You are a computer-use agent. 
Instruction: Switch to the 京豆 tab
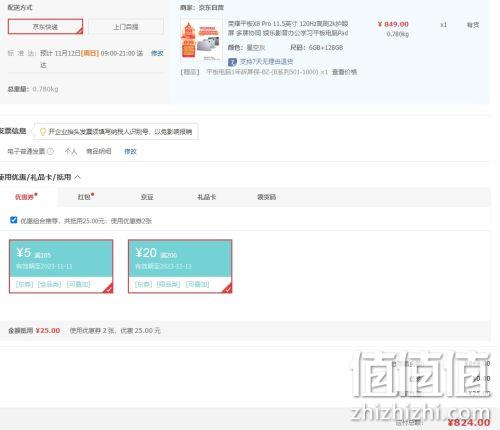(147, 197)
